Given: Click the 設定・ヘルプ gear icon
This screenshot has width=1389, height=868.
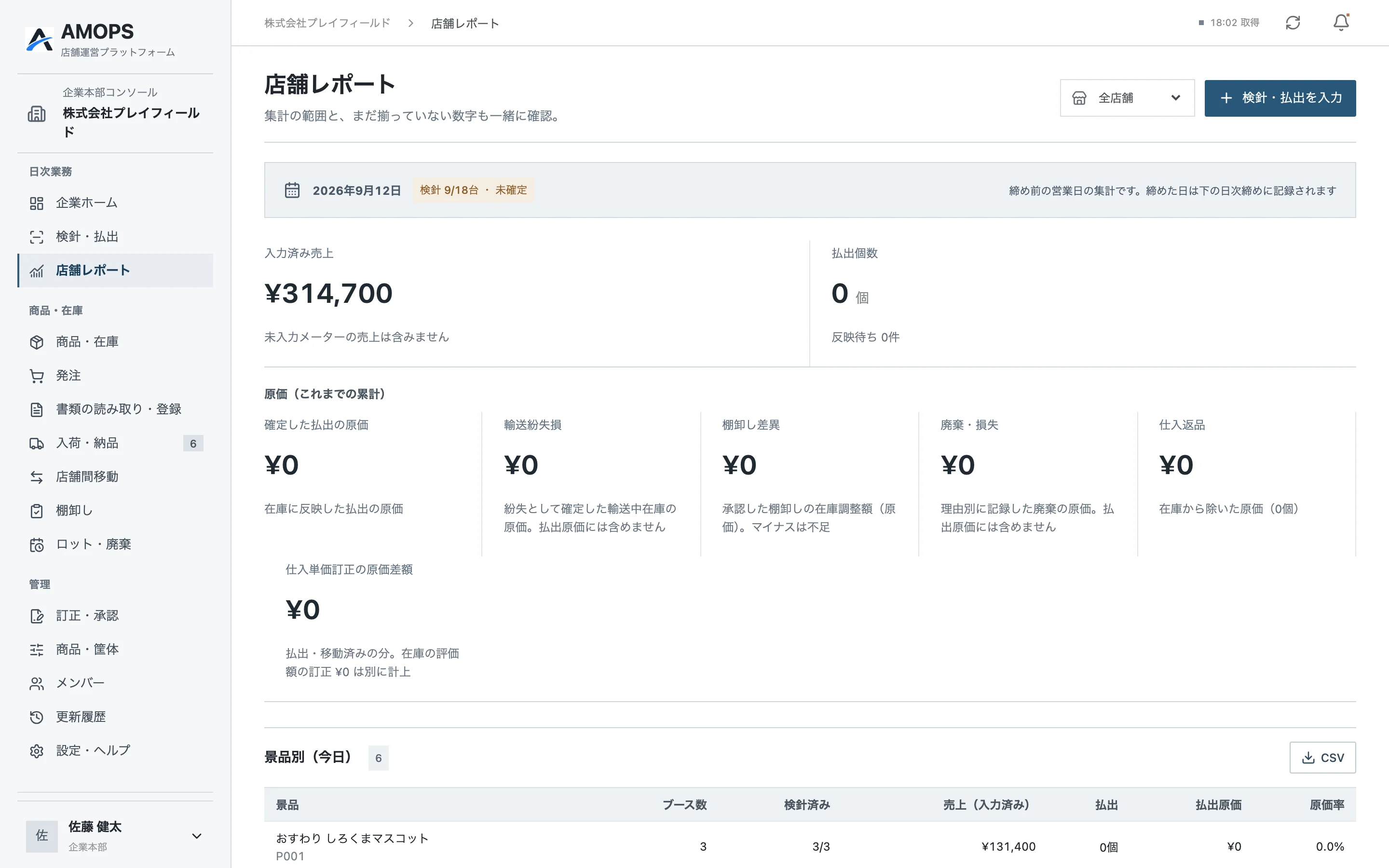Looking at the screenshot, I should click(37, 751).
